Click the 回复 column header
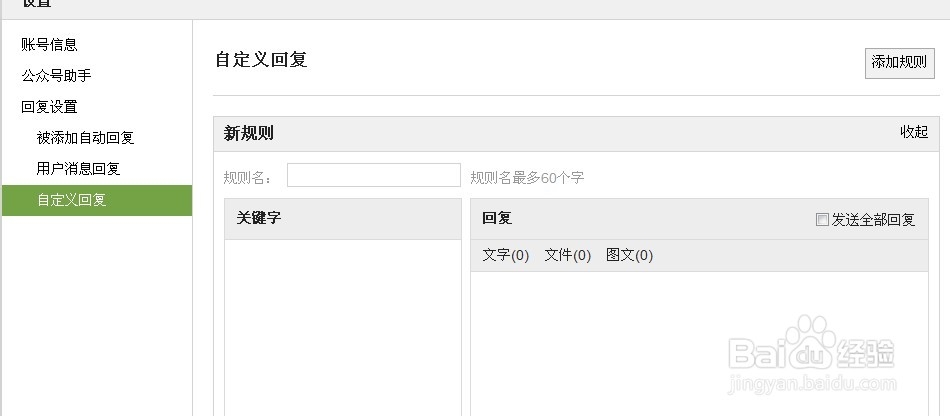 pyautogui.click(x=497, y=218)
